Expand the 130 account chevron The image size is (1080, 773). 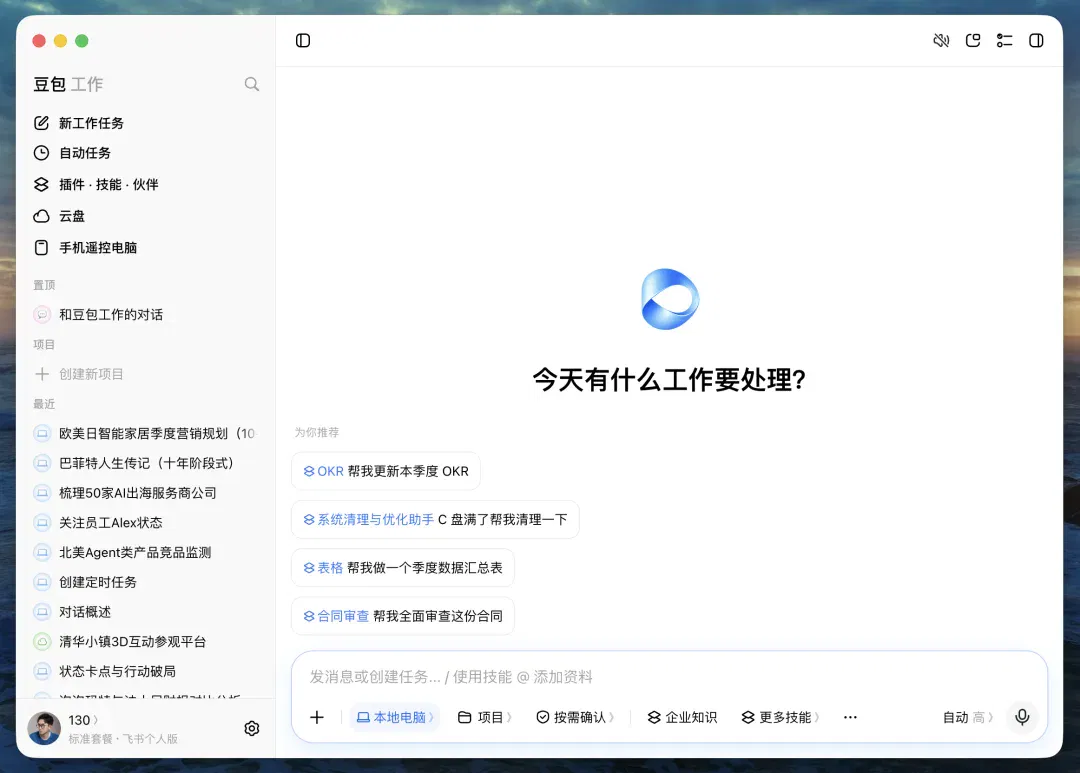tap(95, 720)
